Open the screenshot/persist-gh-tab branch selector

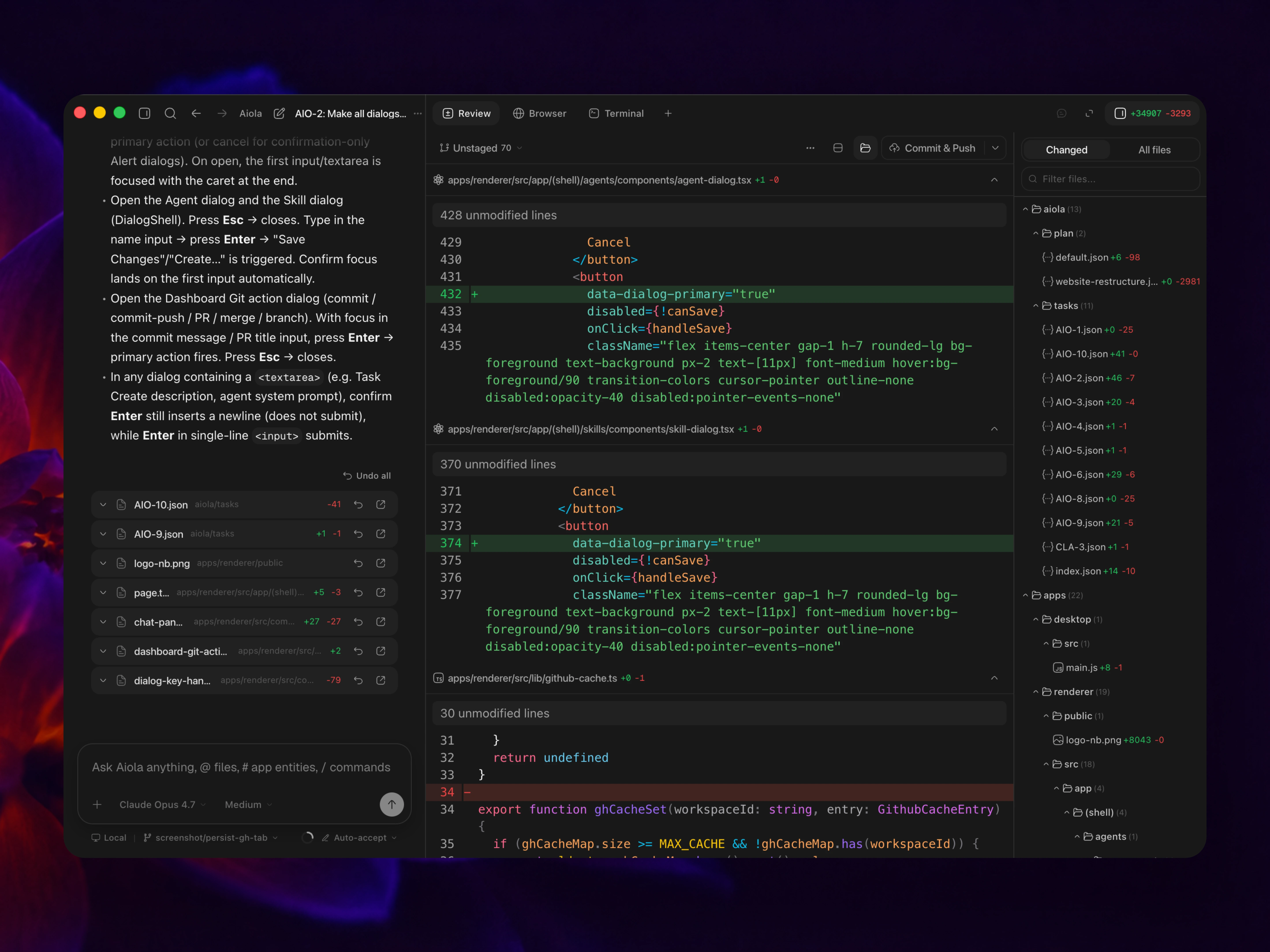point(211,838)
